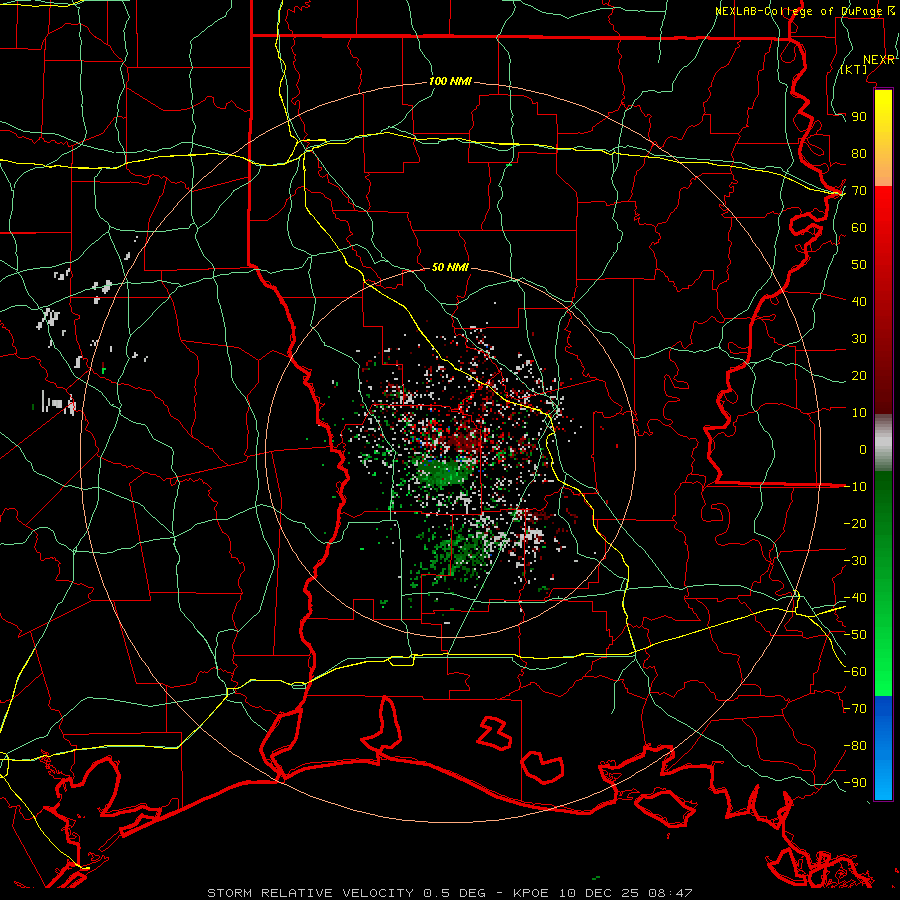Click the -70 value on velocity scale

[x=855, y=709]
